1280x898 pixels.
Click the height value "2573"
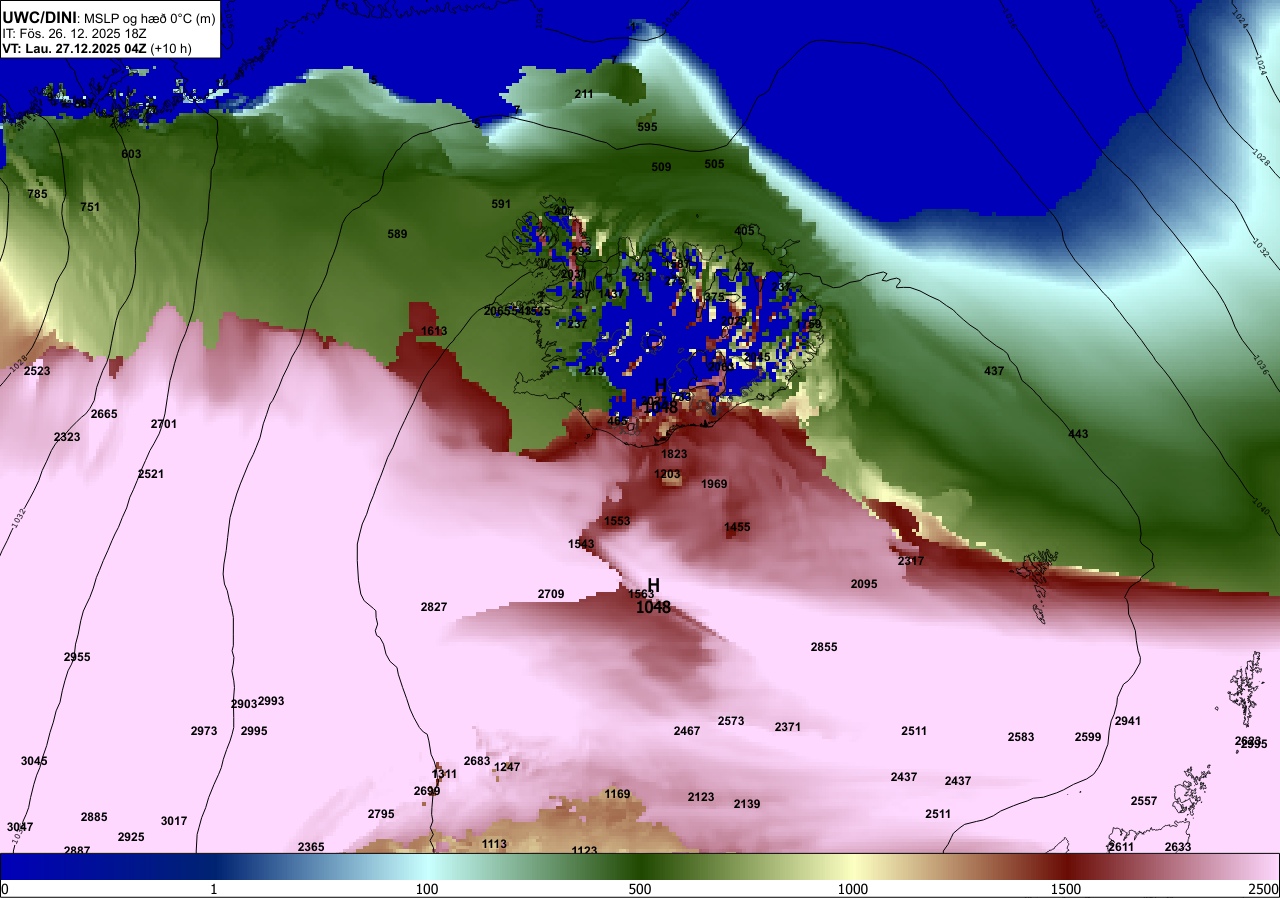click(x=731, y=721)
